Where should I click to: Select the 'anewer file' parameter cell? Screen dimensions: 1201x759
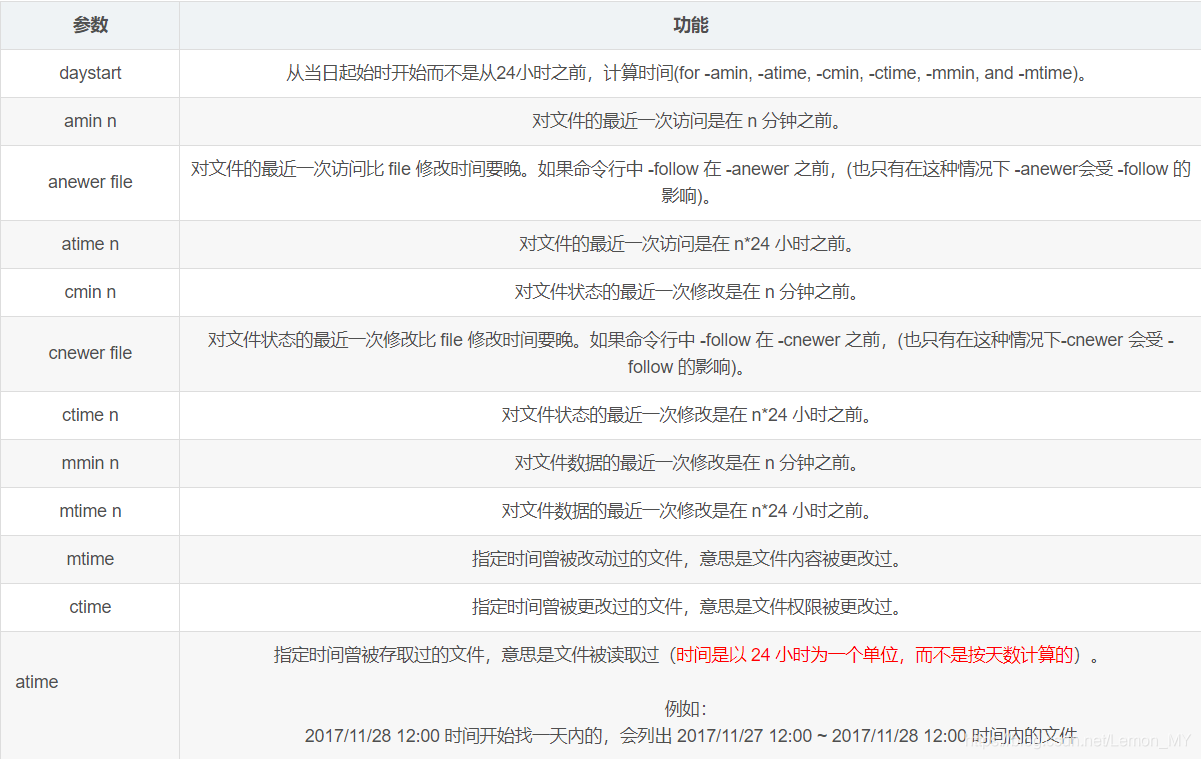click(90, 182)
